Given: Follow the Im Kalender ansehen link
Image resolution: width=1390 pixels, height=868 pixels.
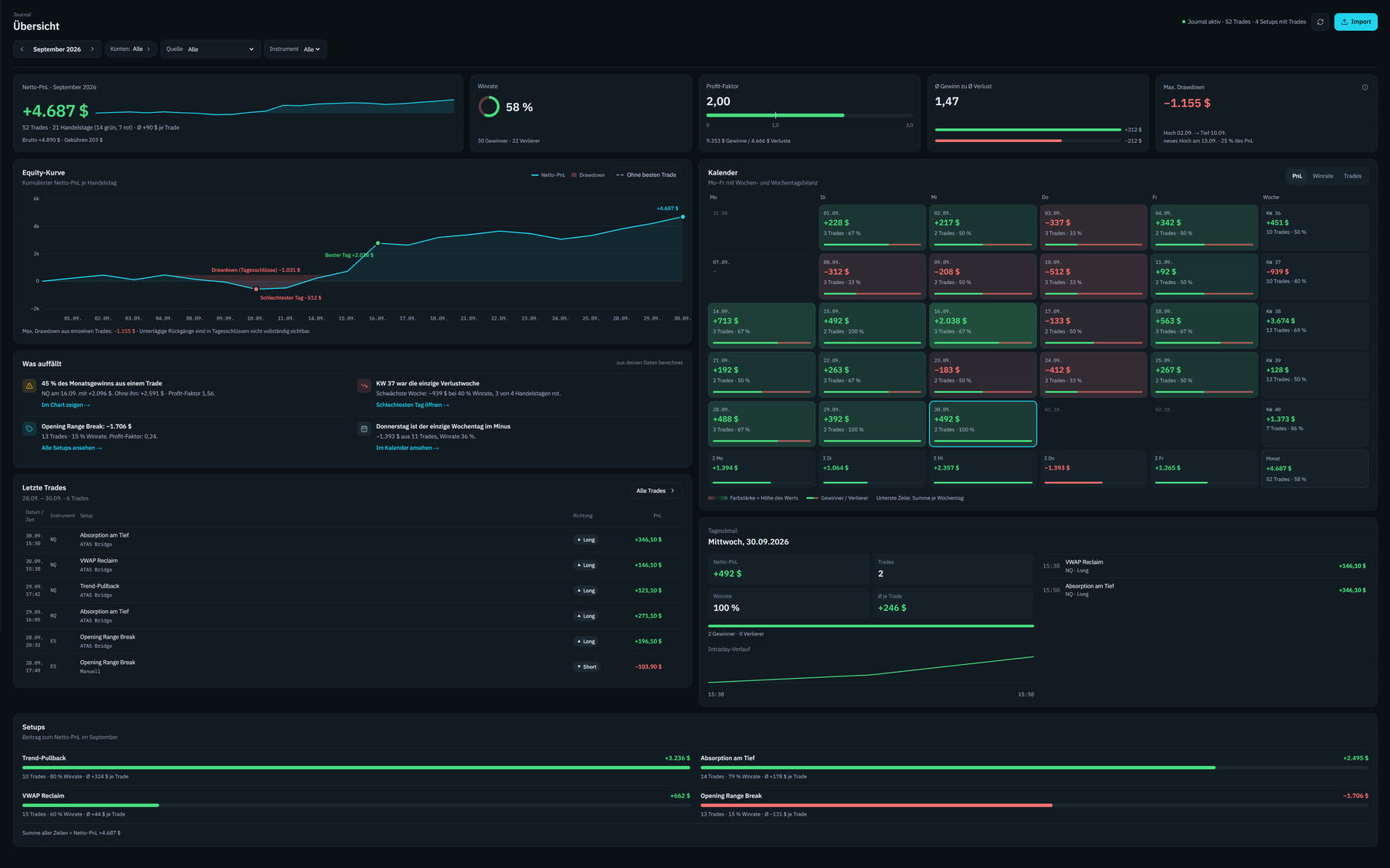Looking at the screenshot, I should pos(407,448).
